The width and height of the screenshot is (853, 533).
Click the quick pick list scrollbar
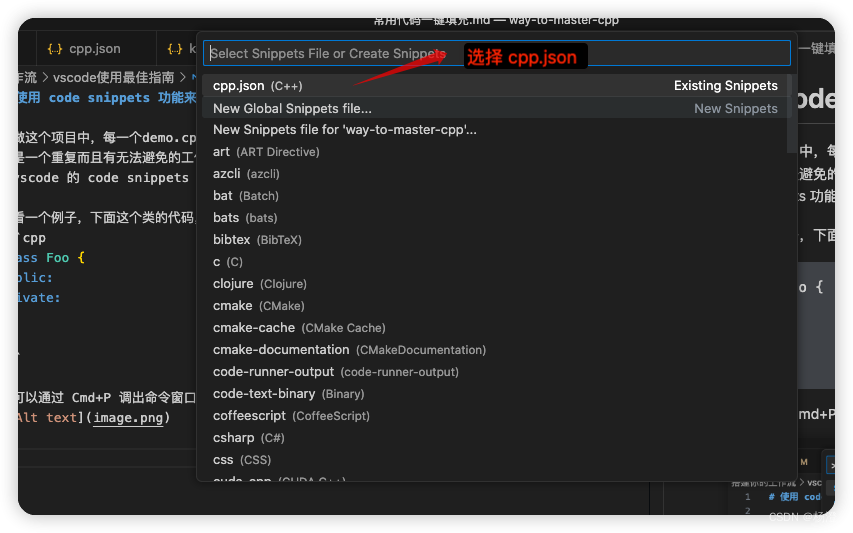click(x=790, y=114)
